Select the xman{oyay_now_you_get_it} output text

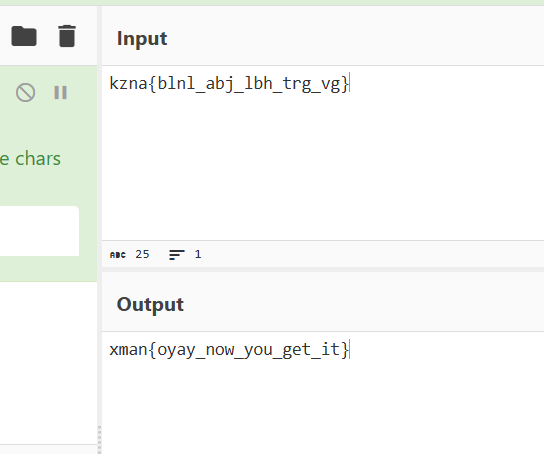click(229, 350)
